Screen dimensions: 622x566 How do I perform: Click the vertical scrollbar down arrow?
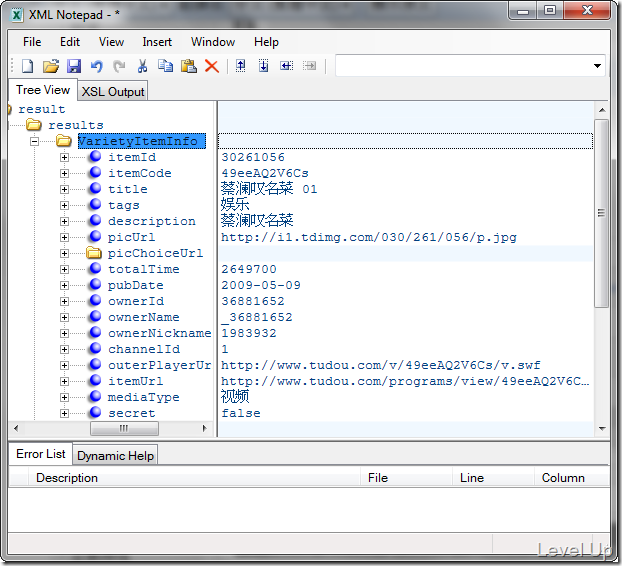602,428
